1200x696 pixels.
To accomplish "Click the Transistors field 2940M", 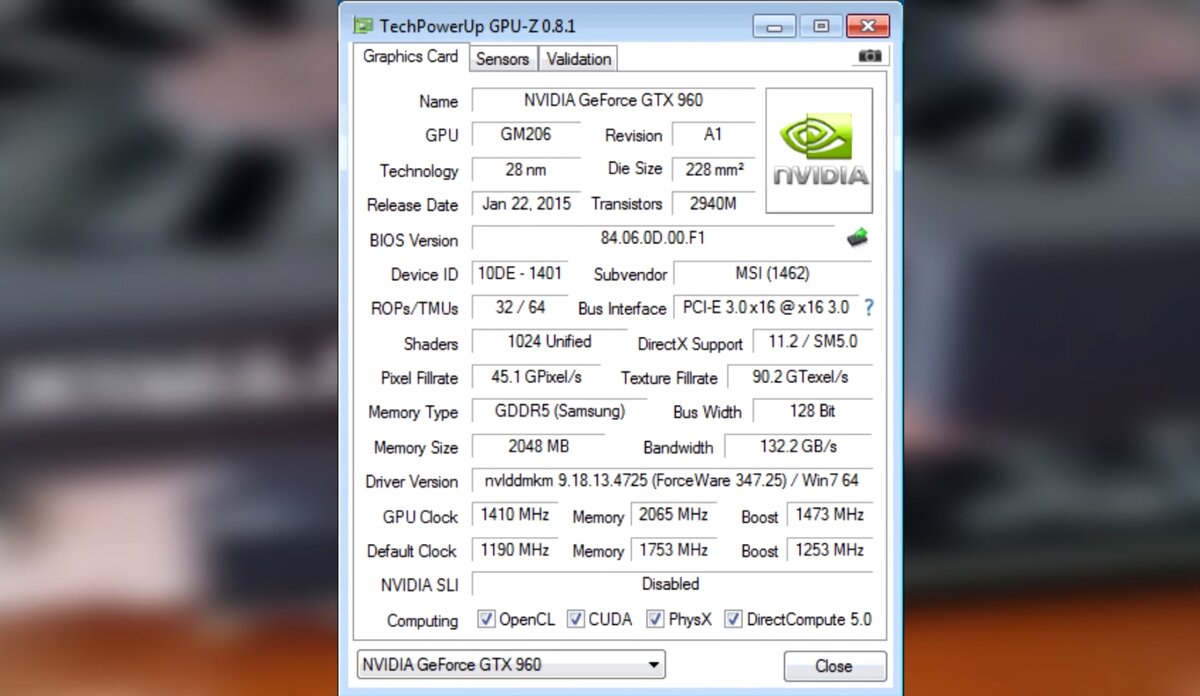I will click(x=713, y=204).
